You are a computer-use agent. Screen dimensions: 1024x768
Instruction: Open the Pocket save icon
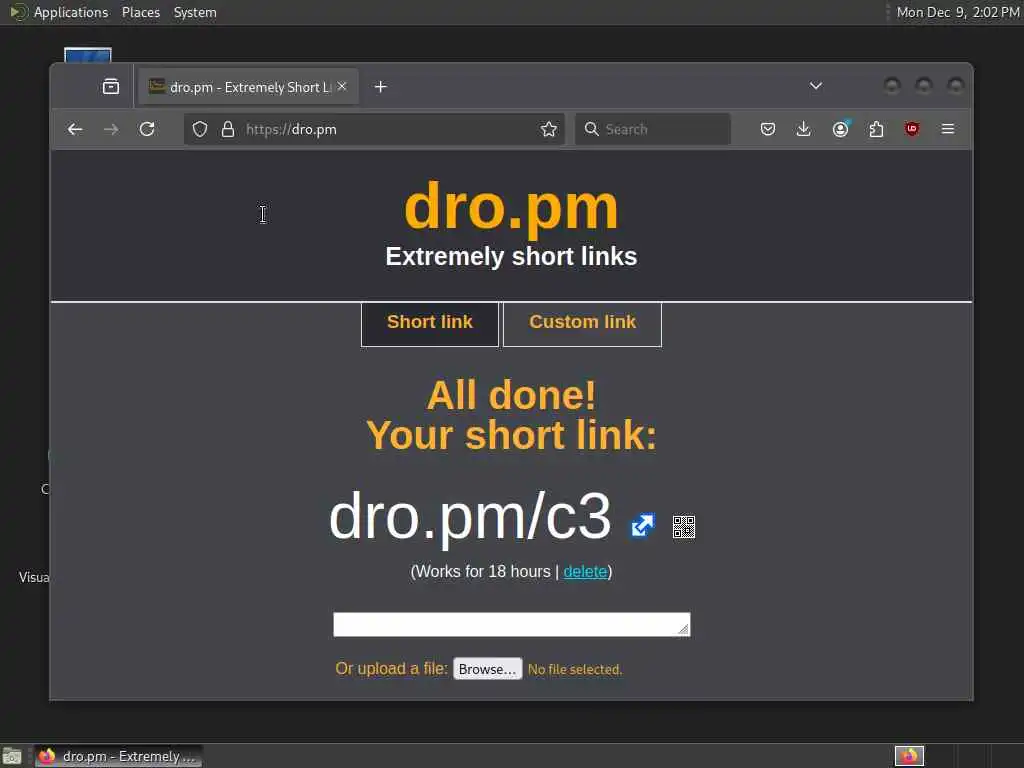click(768, 129)
